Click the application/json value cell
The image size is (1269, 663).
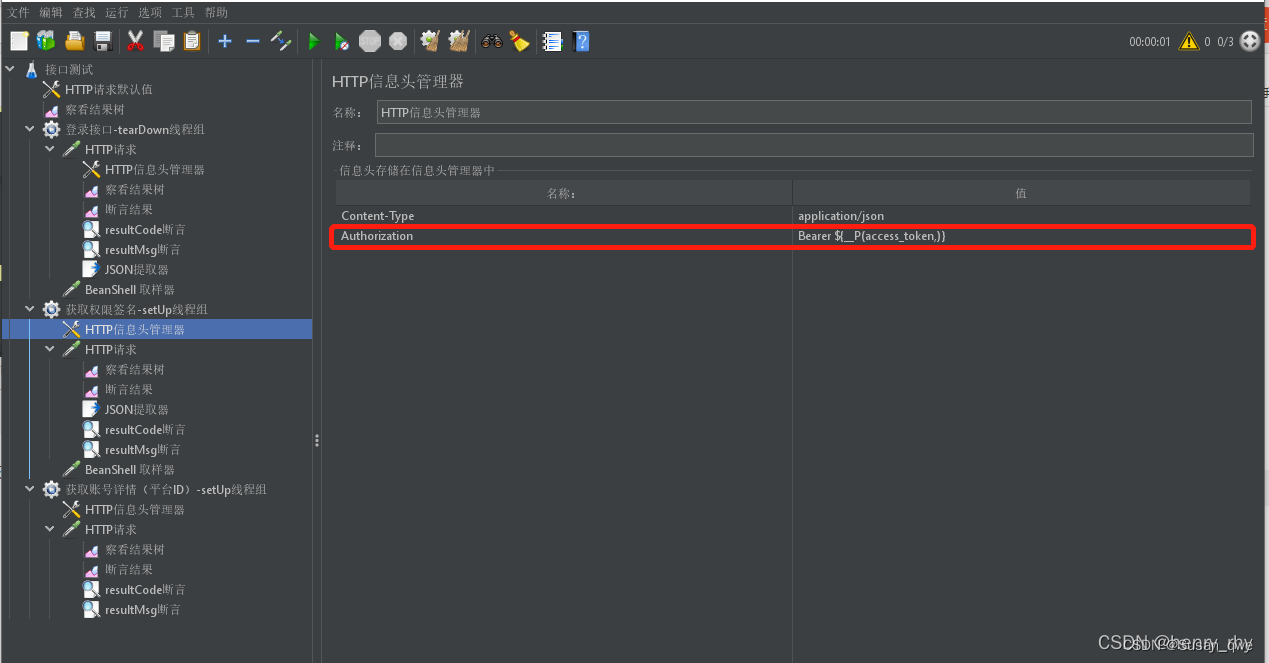pyautogui.click(x=1022, y=216)
